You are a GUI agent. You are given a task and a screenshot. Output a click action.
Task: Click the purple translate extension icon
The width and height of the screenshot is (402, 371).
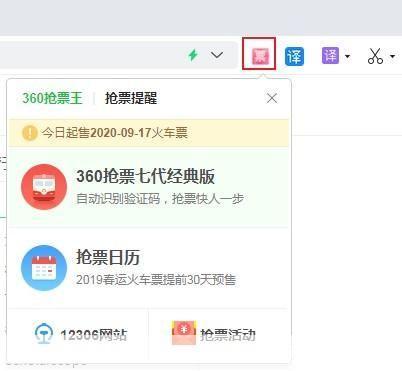[330, 55]
